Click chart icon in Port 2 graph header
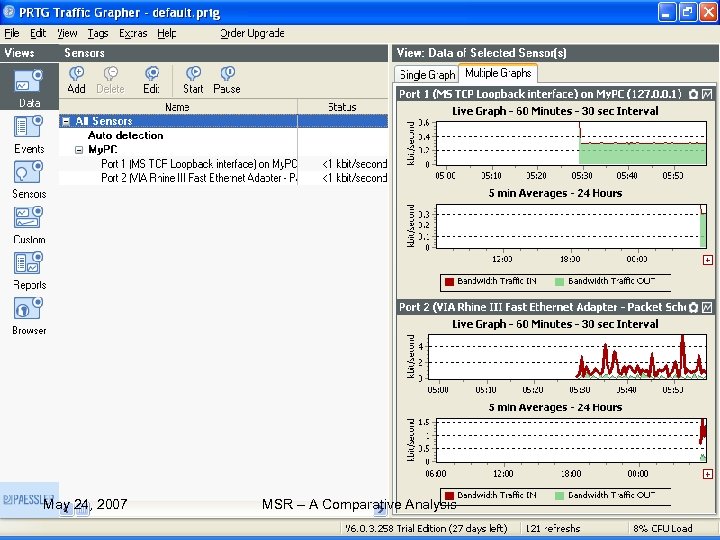The width and height of the screenshot is (720, 540). (x=707, y=307)
